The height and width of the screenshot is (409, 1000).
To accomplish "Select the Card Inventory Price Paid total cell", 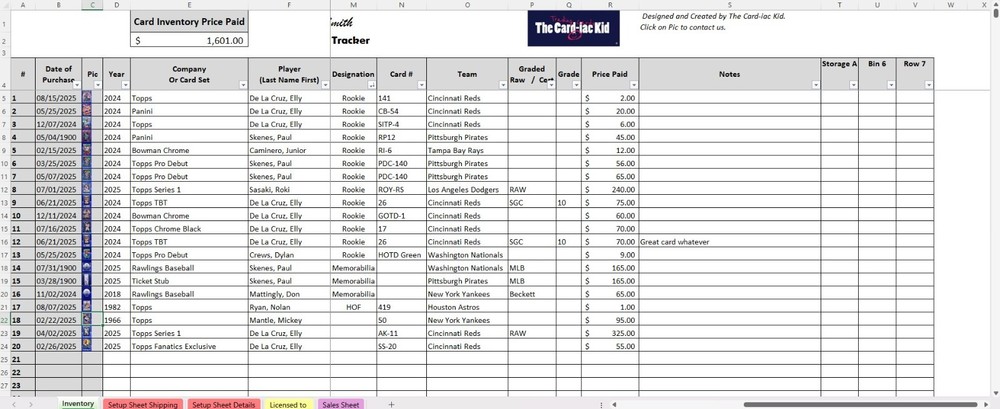I will [189, 40].
